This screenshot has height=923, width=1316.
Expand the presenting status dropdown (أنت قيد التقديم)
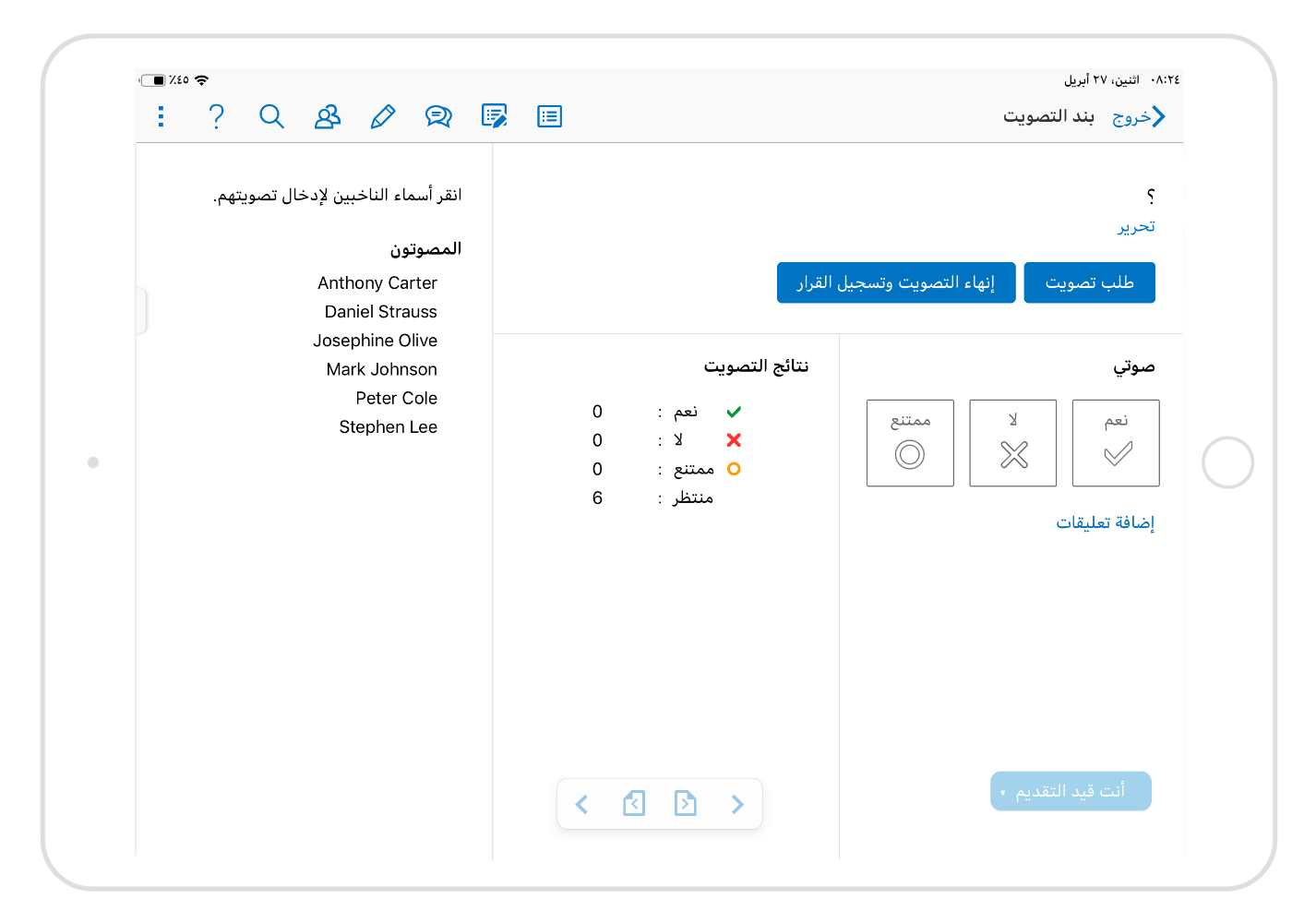click(x=1071, y=791)
